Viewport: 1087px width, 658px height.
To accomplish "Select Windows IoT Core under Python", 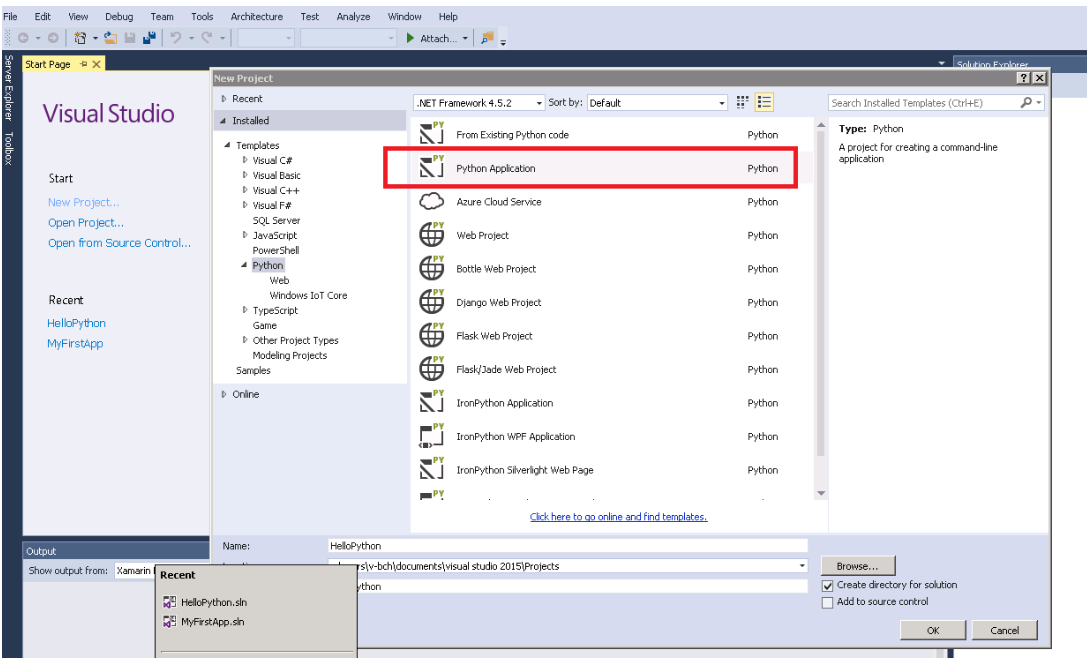I will point(308,295).
